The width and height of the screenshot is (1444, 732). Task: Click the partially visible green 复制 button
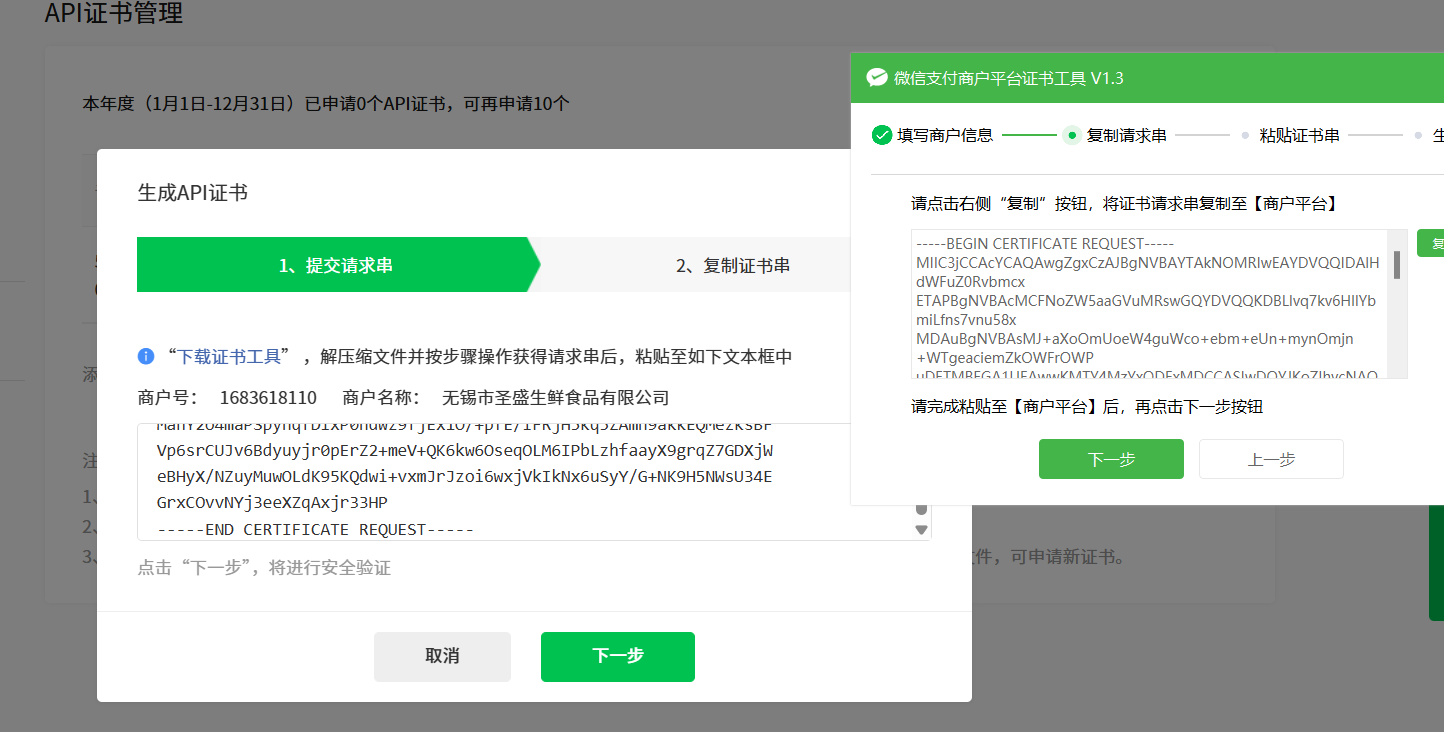pyautogui.click(x=1432, y=243)
